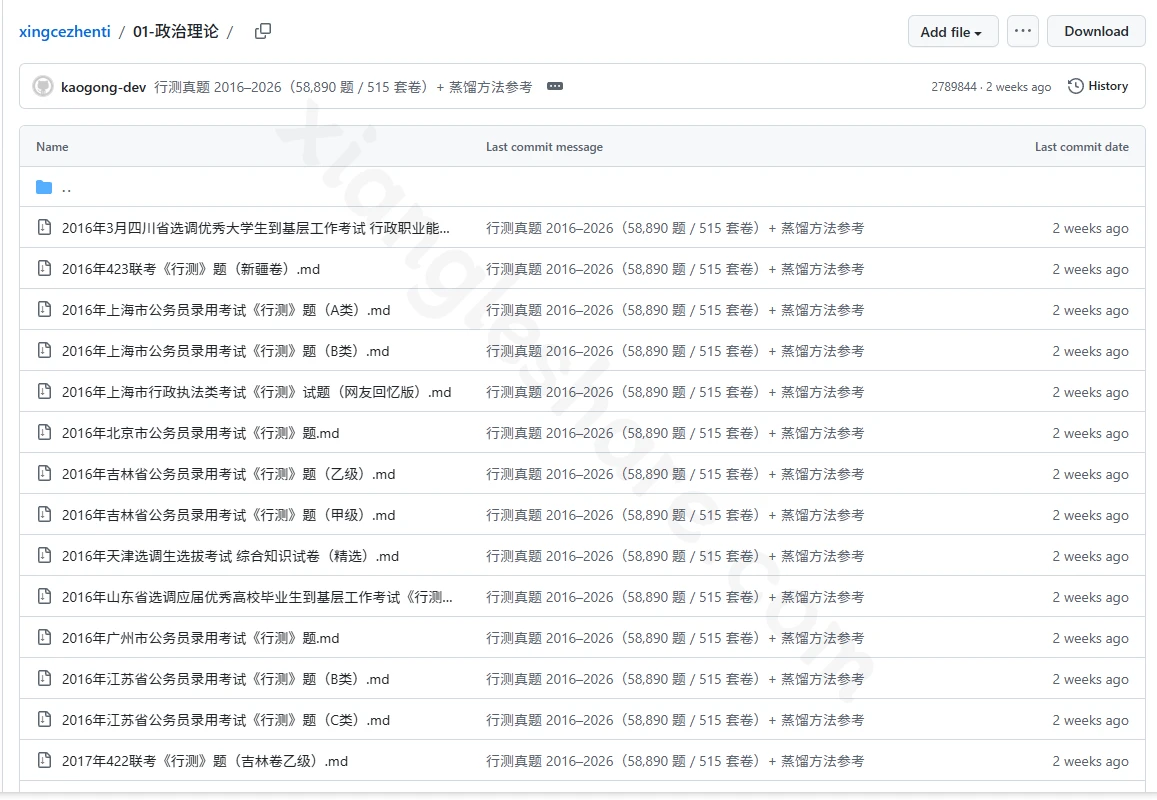This screenshot has width=1157, height=800.
Task: Open 2016年山东省选调应届优秀高校毕业生 file
Action: tap(257, 597)
